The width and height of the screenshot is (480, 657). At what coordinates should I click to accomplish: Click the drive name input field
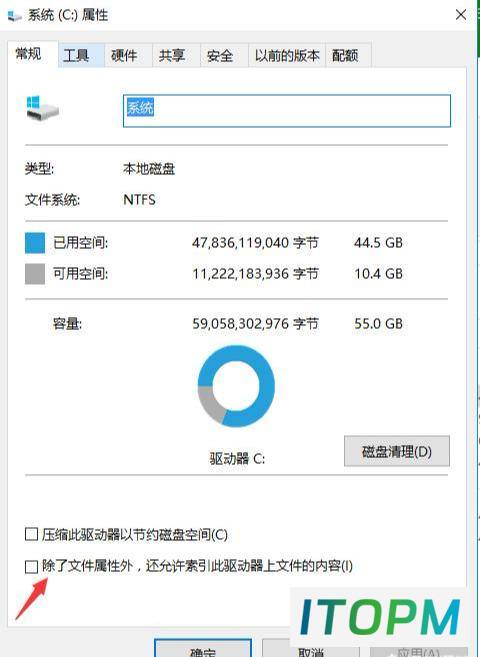click(x=287, y=111)
